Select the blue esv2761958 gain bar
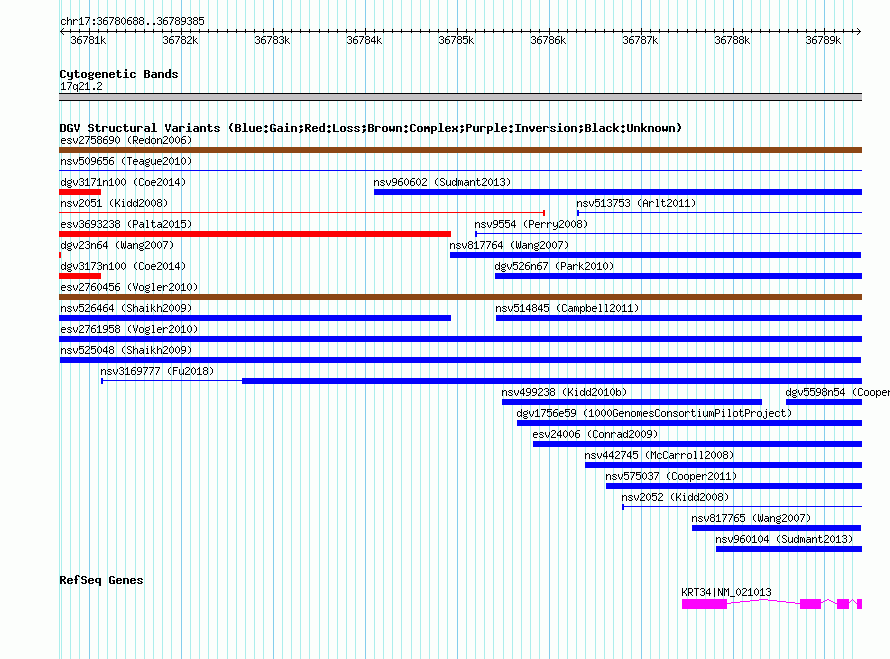The height and width of the screenshot is (659, 890). click(460, 339)
